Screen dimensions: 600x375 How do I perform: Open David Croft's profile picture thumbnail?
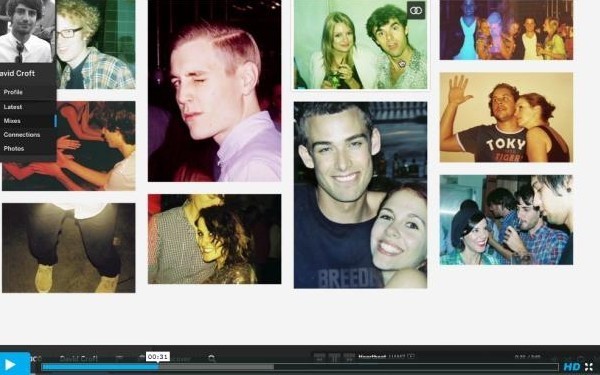click(x=26, y=31)
